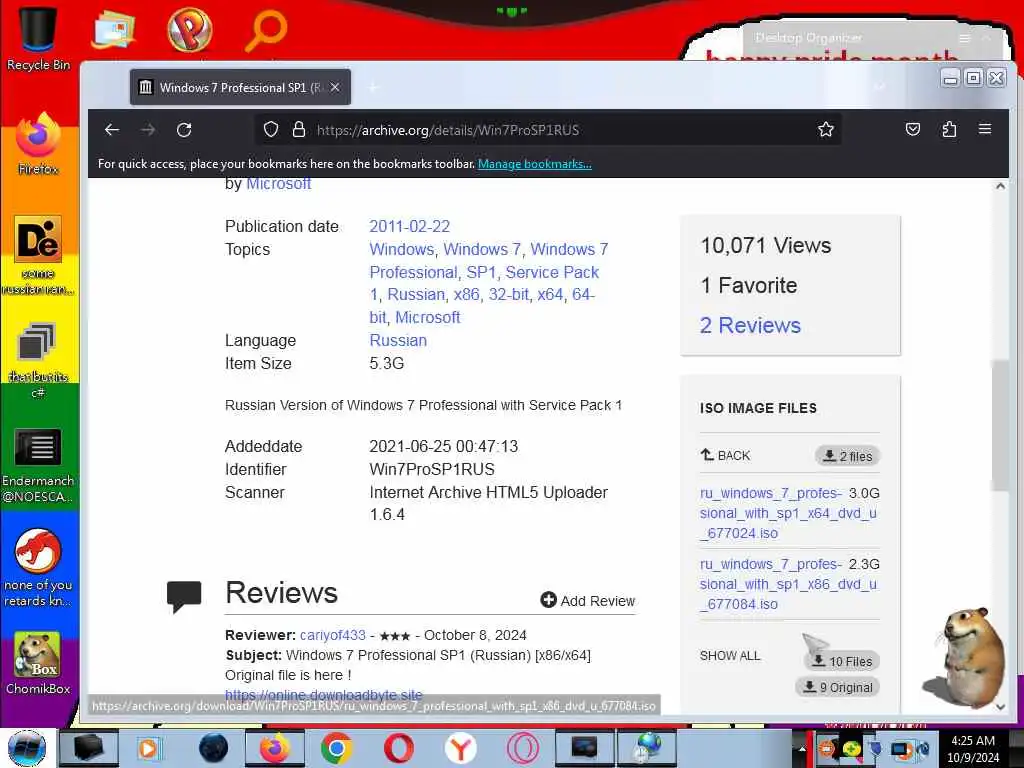
Task: Click the globe network icon in taskbar
Action: pyautogui.click(x=647, y=748)
